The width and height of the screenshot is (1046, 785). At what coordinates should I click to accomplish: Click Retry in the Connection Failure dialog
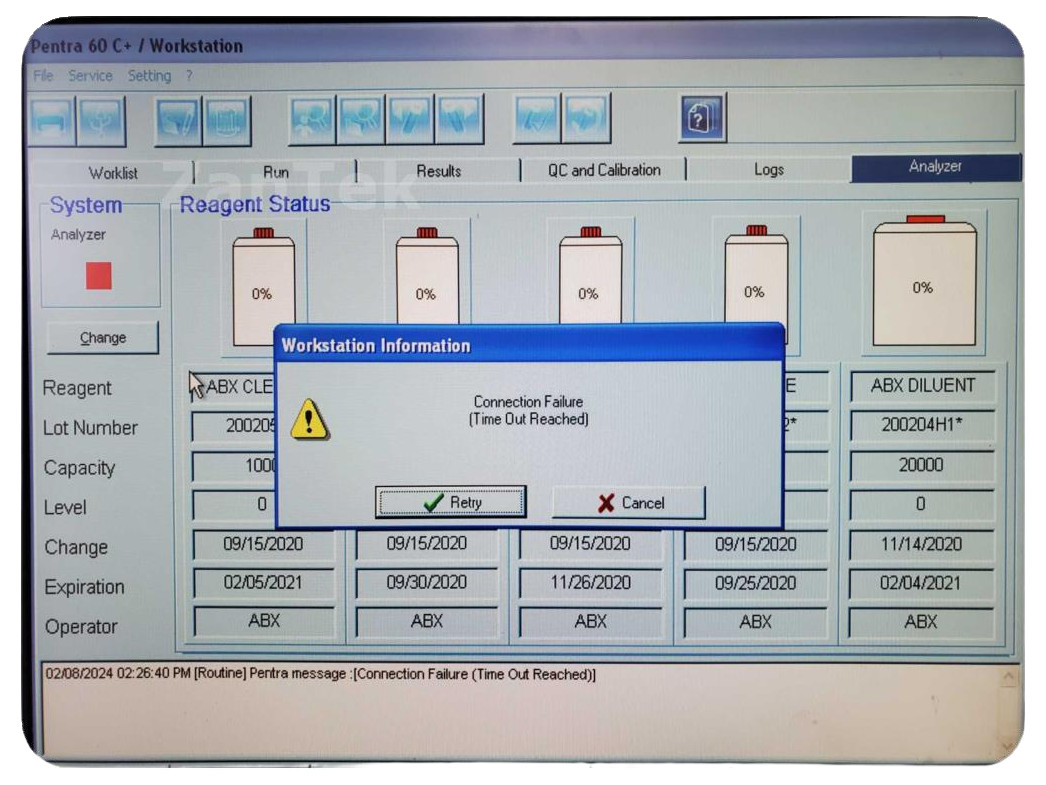(x=451, y=502)
